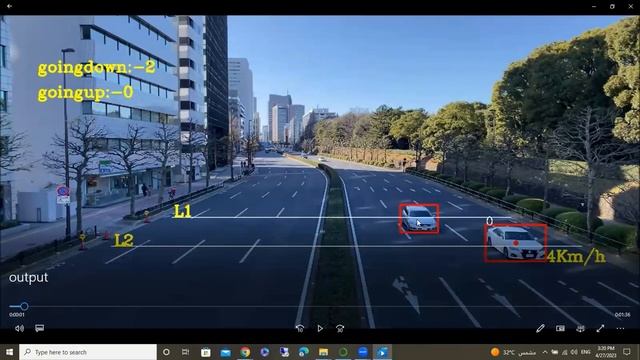Viewport: 640px width, 360px height.
Task: Switch to Google Chrome on the taskbar
Action: (245, 352)
